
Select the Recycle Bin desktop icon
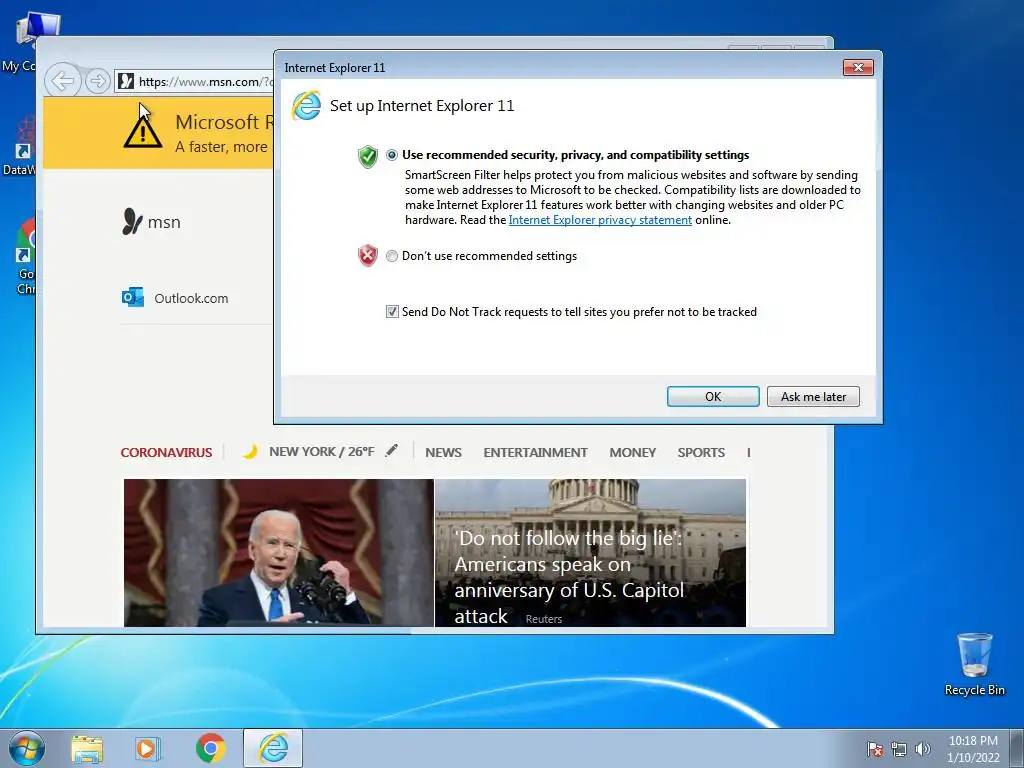point(974,664)
